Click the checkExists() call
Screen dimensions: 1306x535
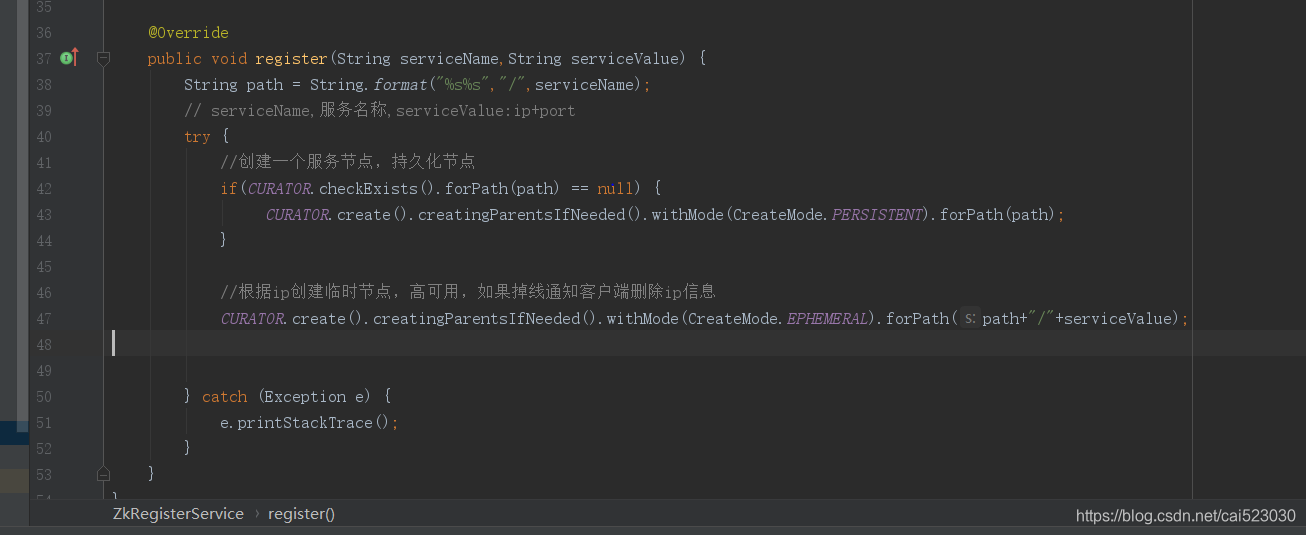[380, 189]
